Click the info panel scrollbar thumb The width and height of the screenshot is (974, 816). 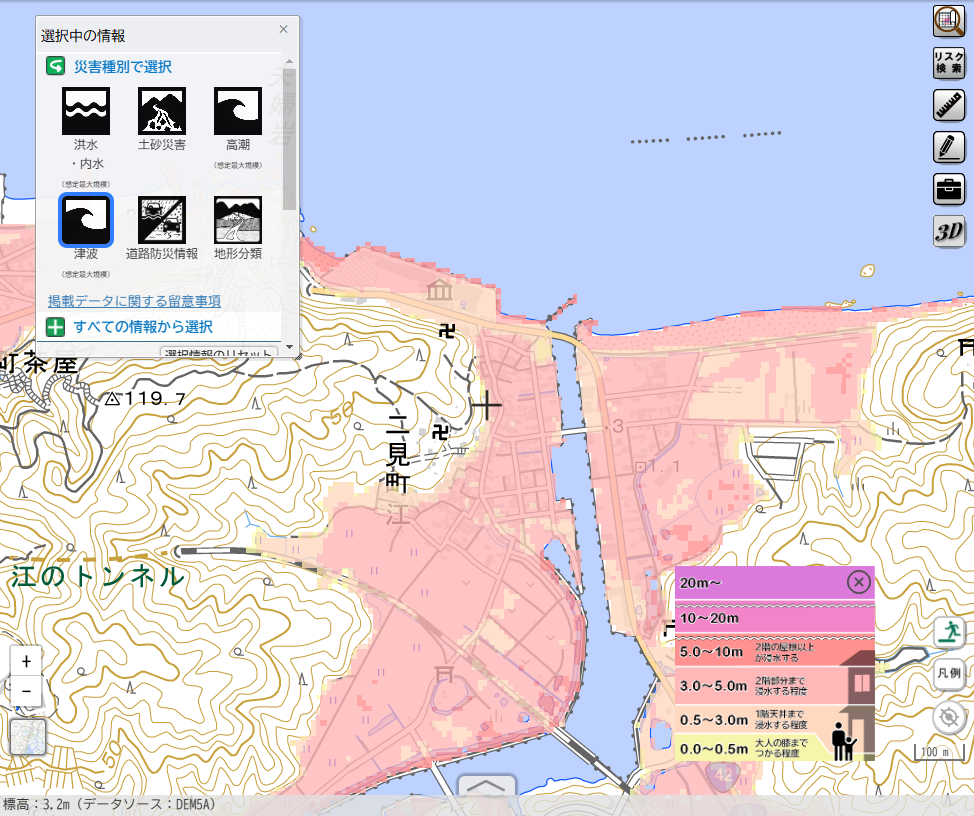pos(289,140)
